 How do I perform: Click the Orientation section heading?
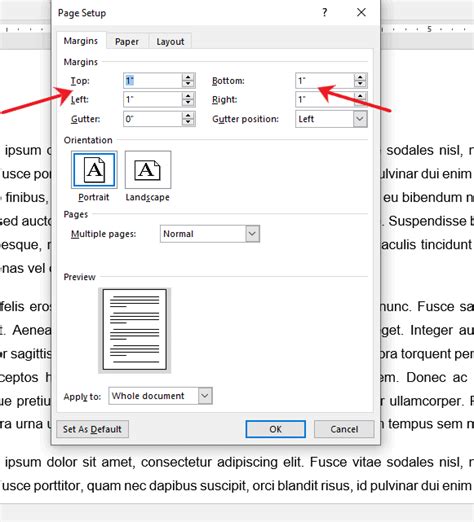click(x=88, y=140)
